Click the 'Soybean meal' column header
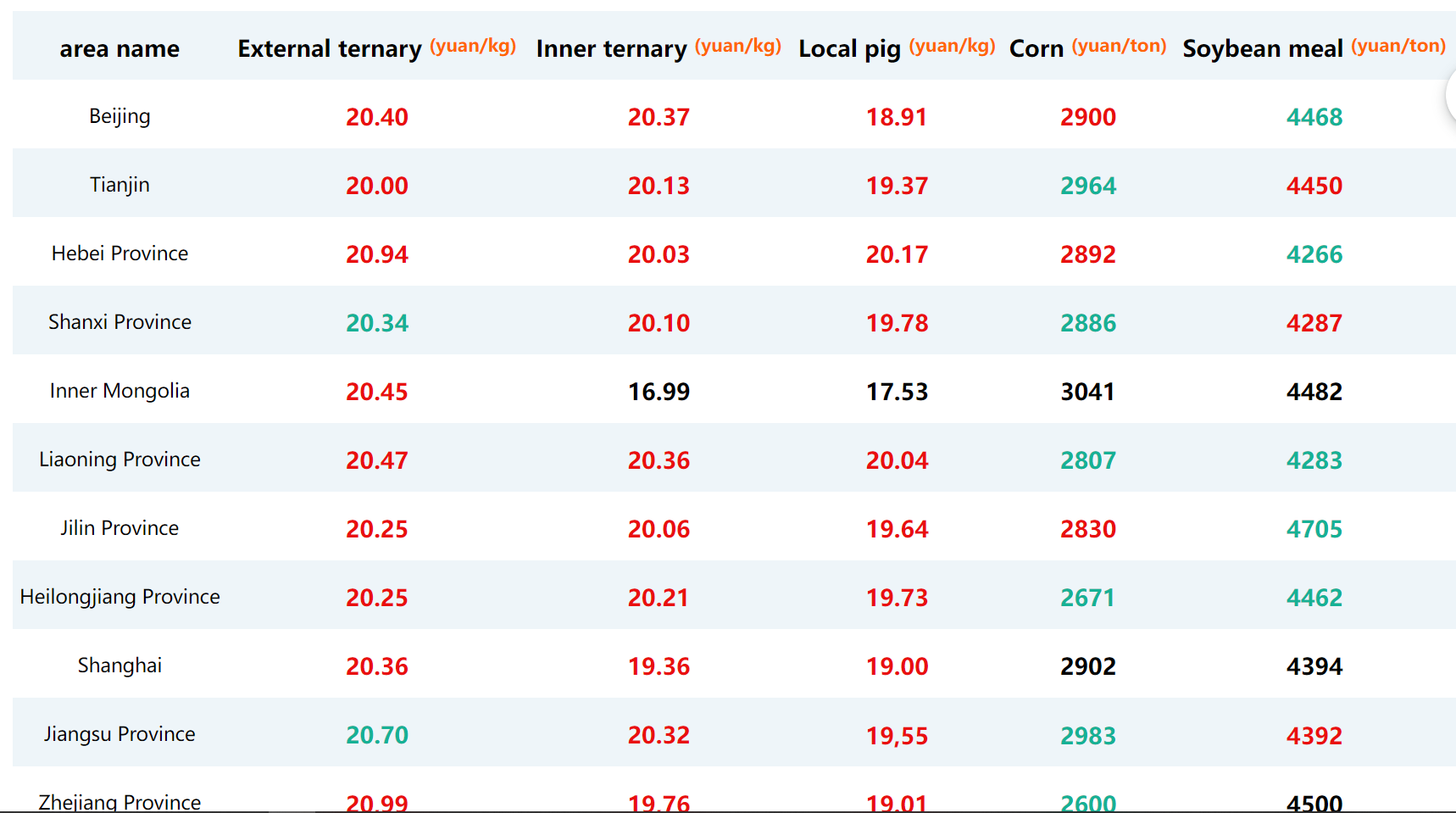 [x=1263, y=48]
